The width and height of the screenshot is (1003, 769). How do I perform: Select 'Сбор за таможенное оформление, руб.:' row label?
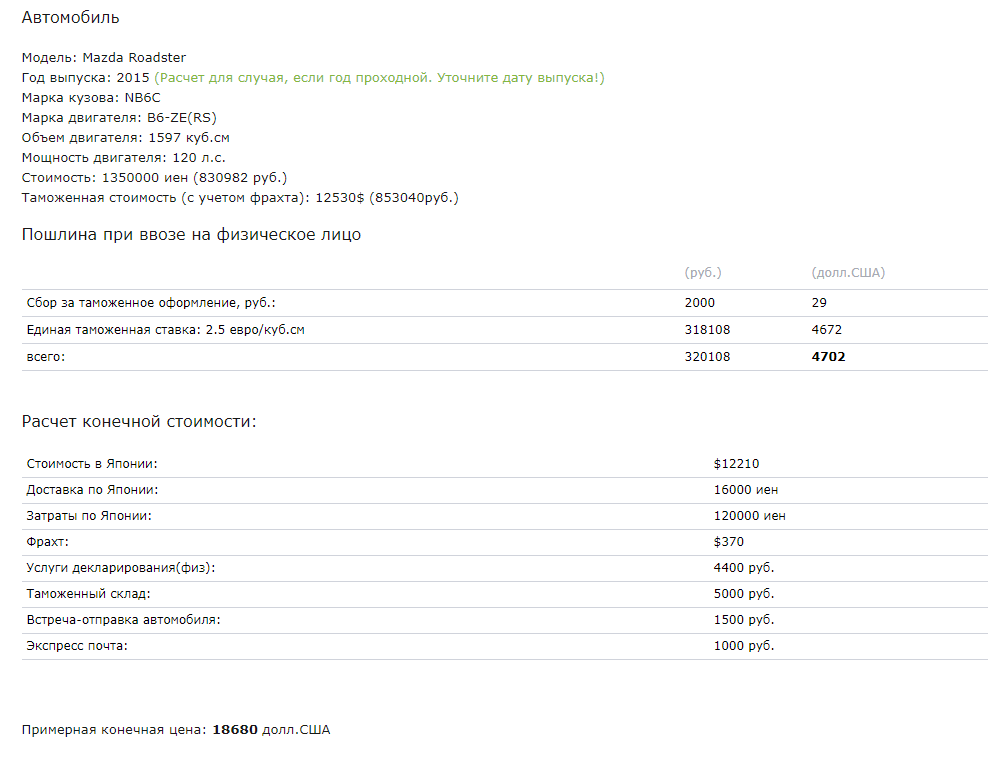click(151, 303)
